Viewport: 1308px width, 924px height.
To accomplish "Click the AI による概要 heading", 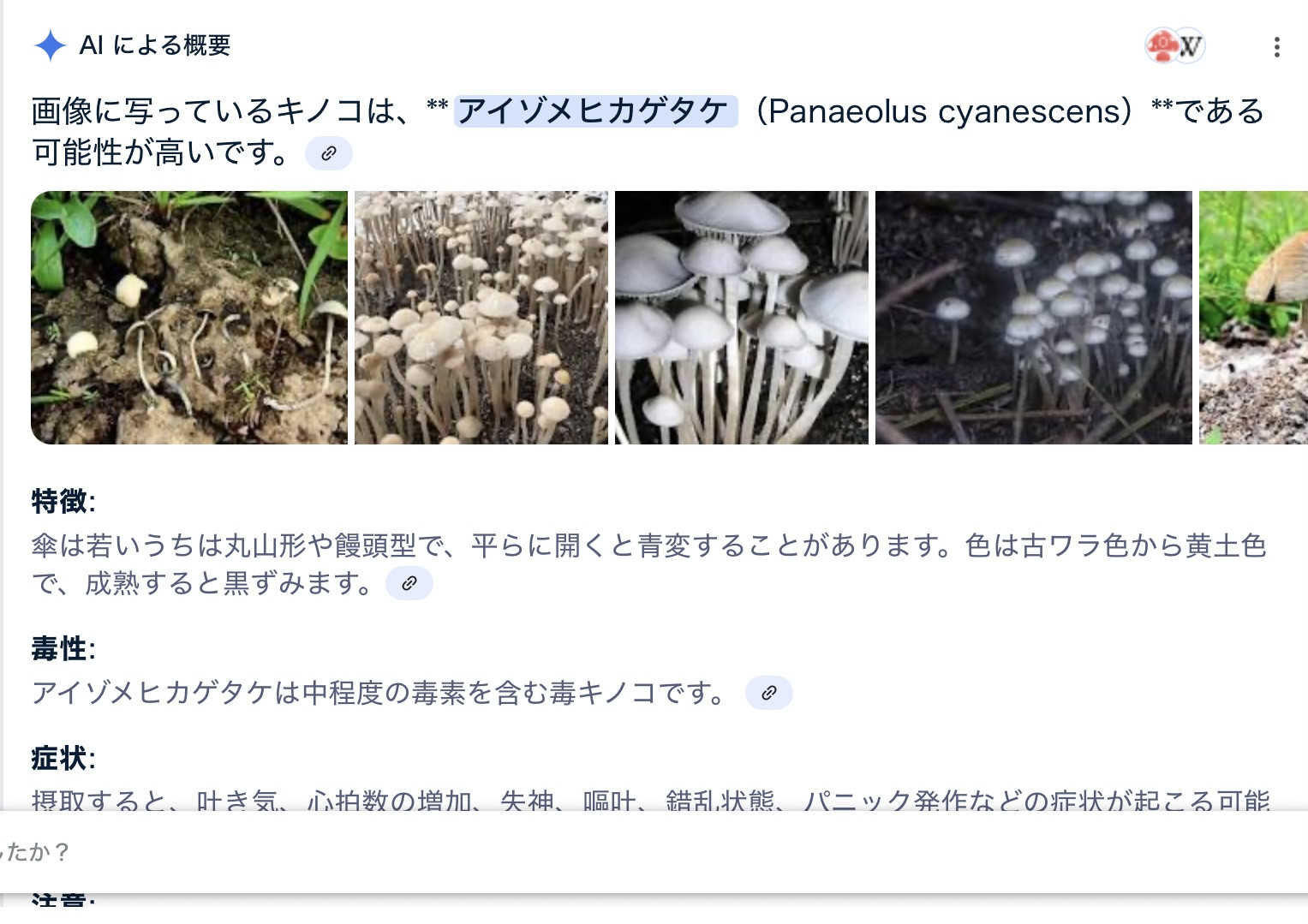I will (155, 45).
